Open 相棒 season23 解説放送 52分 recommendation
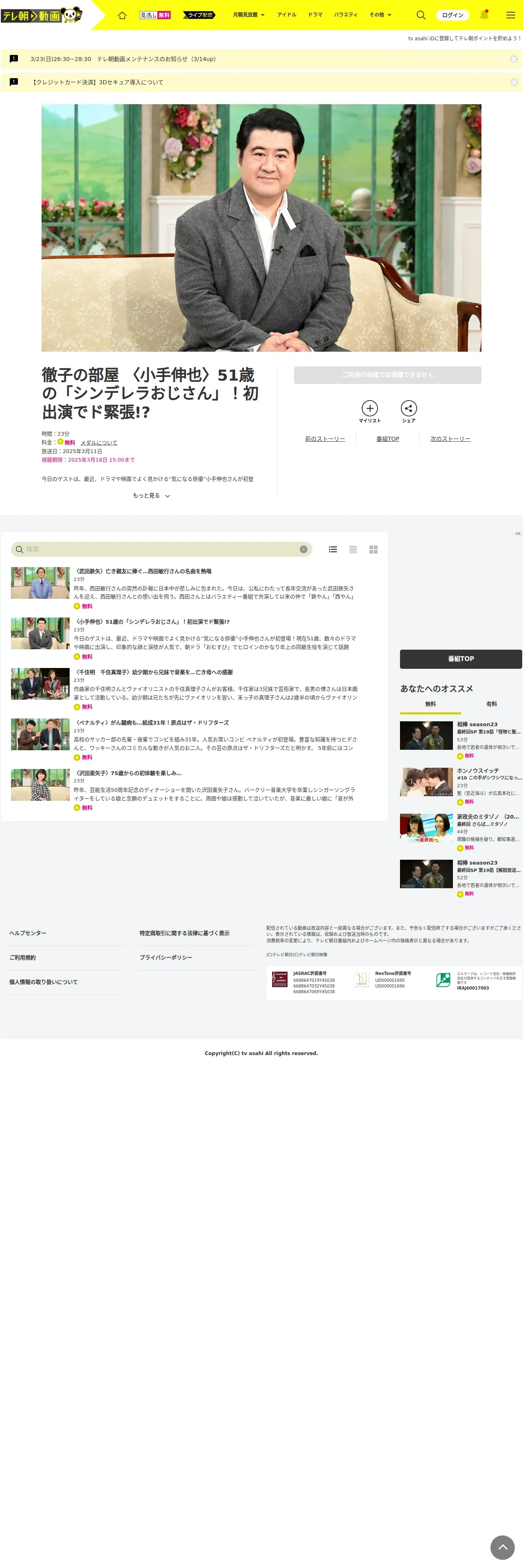This screenshot has height=1568, width=523. (x=461, y=878)
